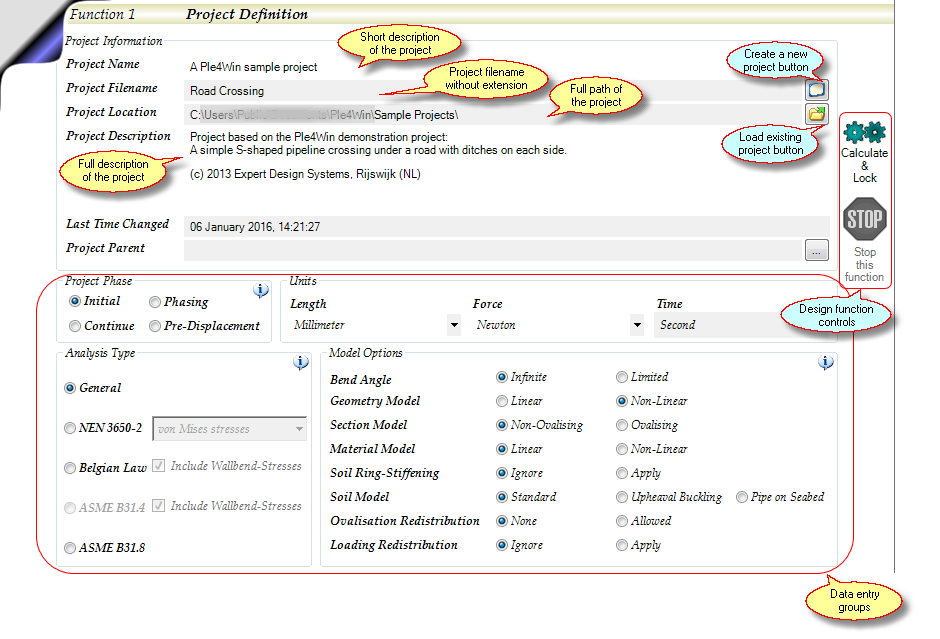Click the Project Filename field
The height and width of the screenshot is (639, 940).
click(495, 91)
